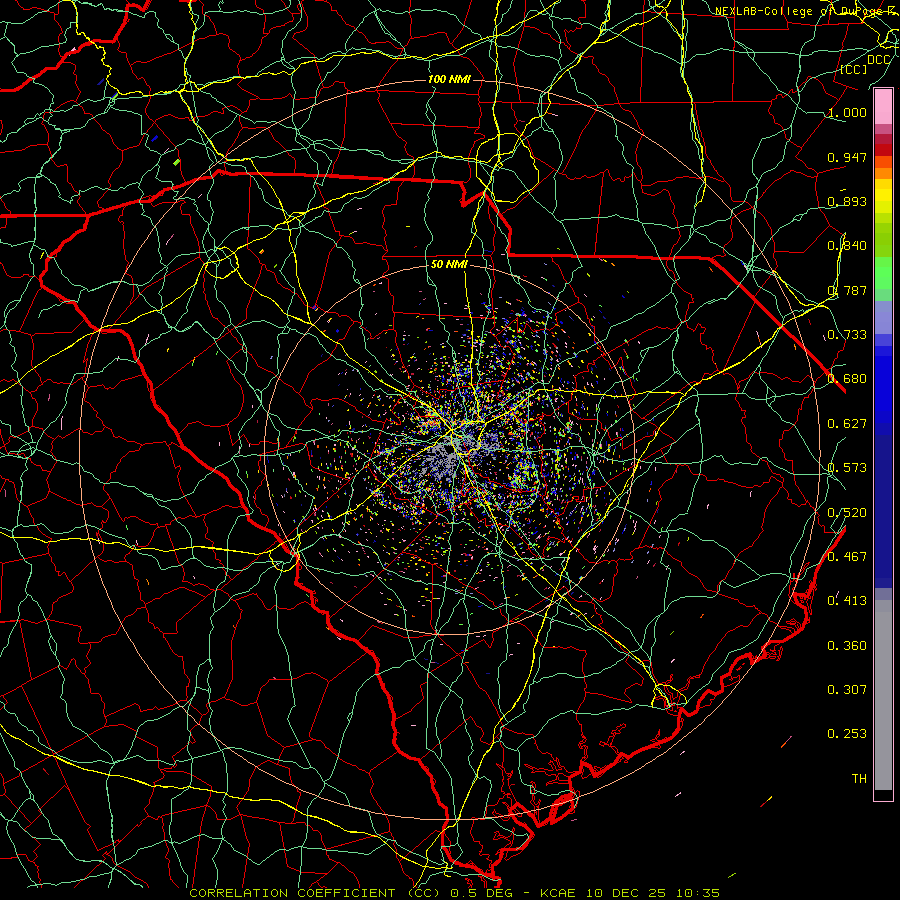
Task: Click the 0.680 scale value
Action: click(847, 379)
